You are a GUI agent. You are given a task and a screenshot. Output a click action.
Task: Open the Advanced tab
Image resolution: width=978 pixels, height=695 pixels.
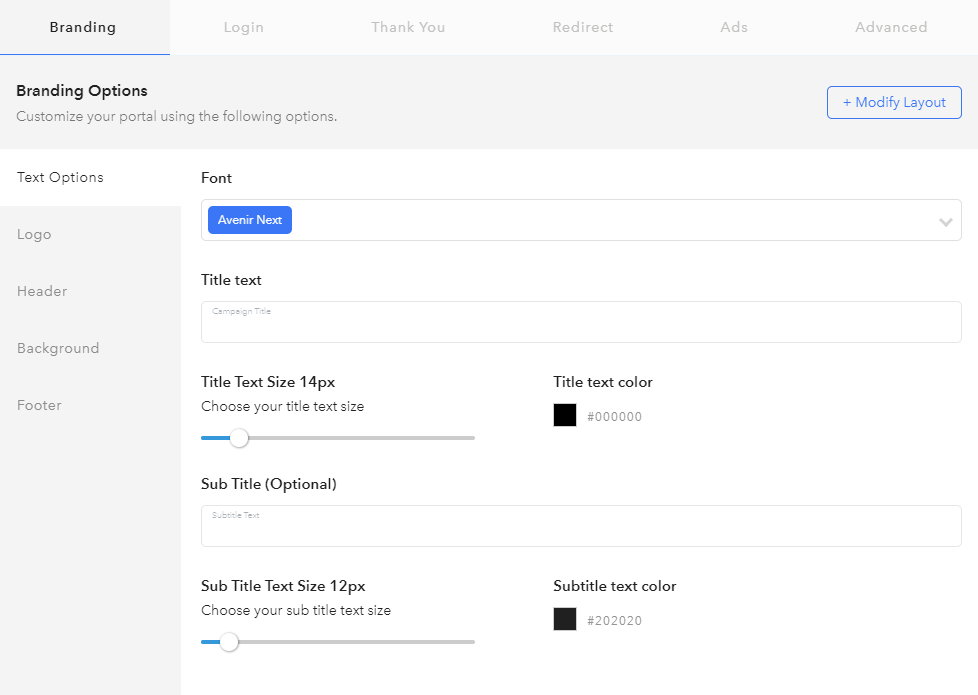click(x=891, y=27)
